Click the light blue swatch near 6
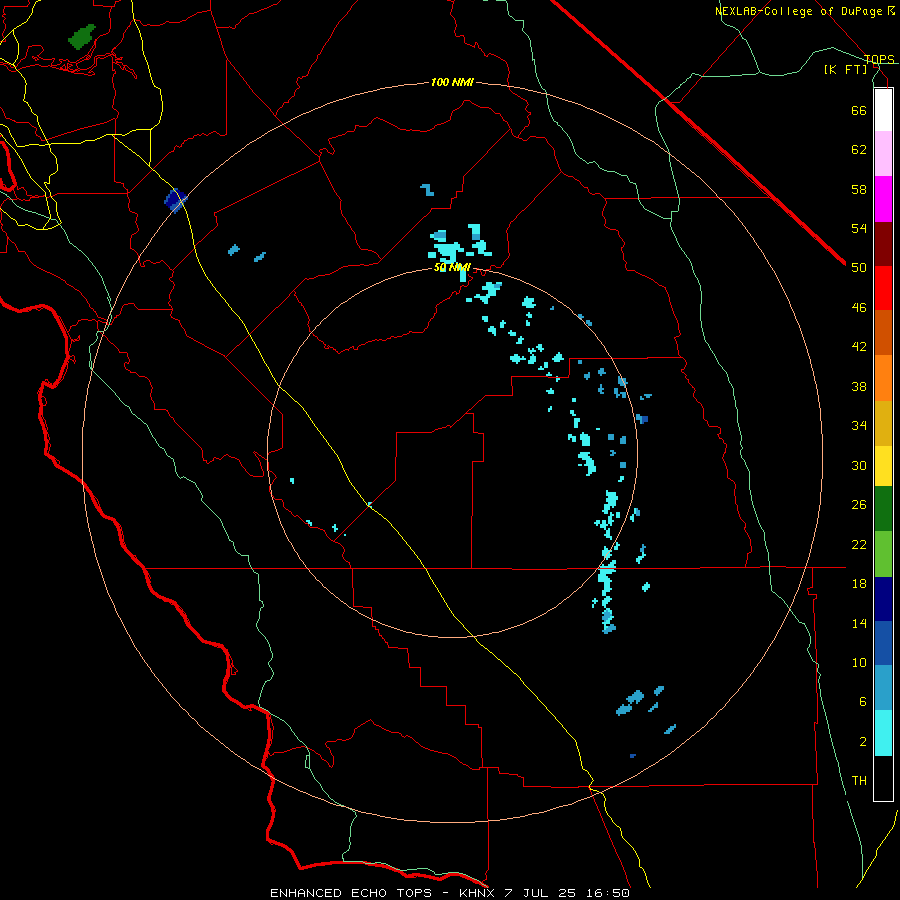This screenshot has height=900, width=900. [x=883, y=688]
